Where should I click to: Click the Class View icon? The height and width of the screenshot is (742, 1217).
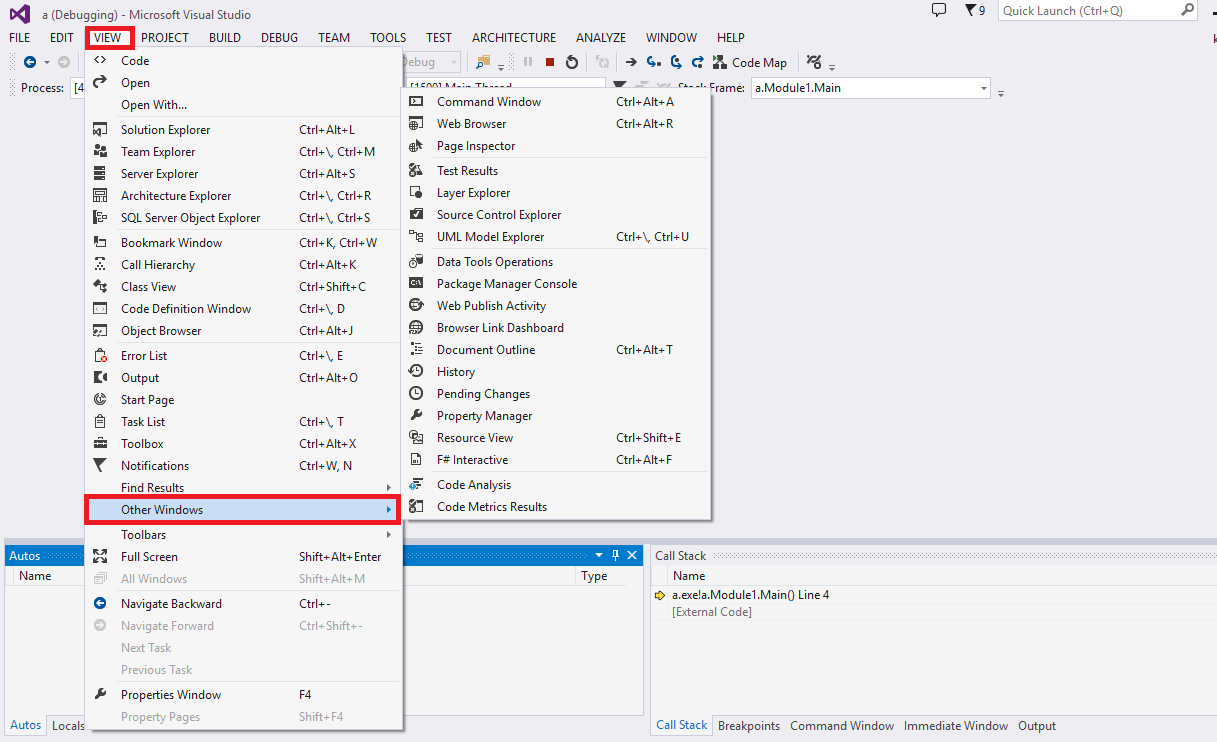tap(100, 287)
